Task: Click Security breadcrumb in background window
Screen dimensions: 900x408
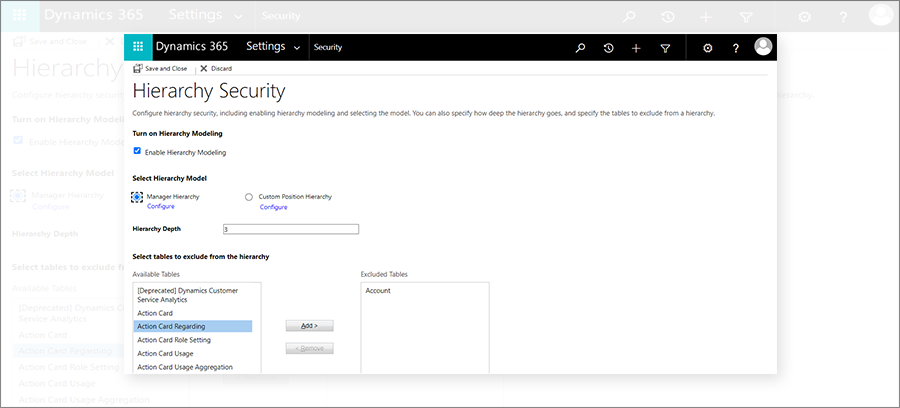Action: 281,16
